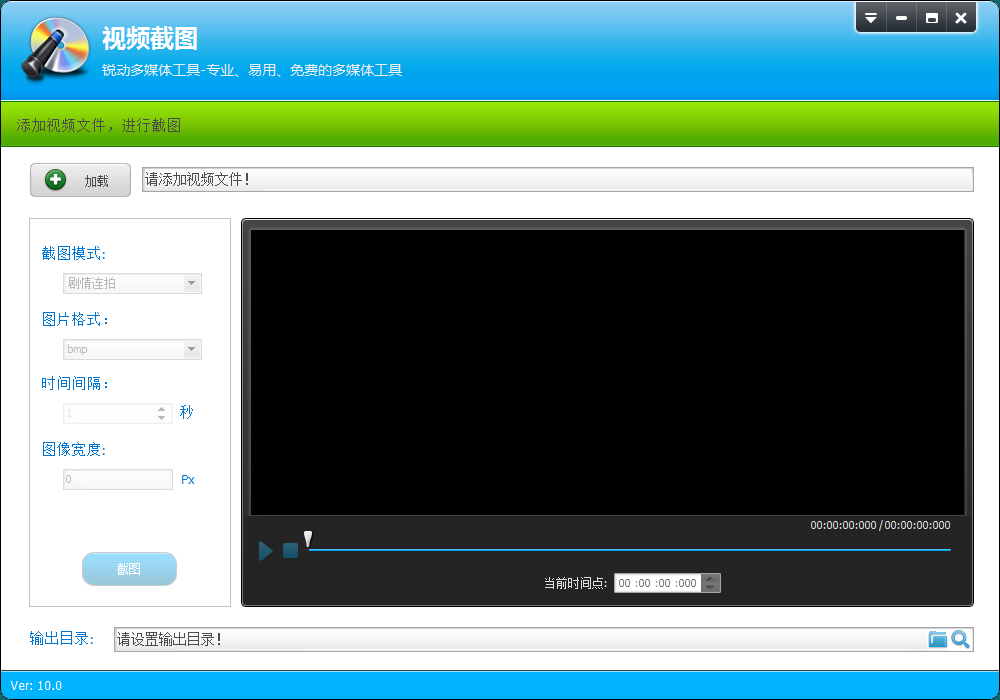This screenshot has height=700, width=1000.
Task: Click inside the 图像宽度 pixel field
Action: pos(118,480)
